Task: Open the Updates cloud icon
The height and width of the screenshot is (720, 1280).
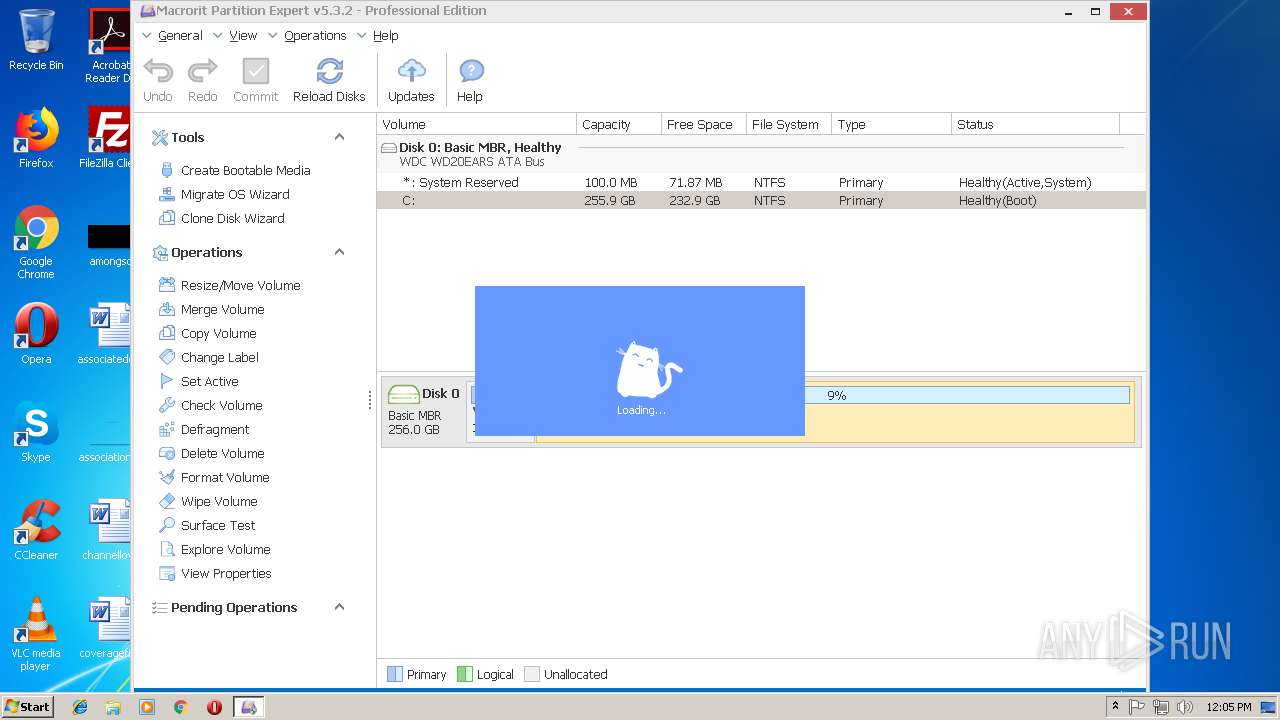Action: (x=411, y=71)
